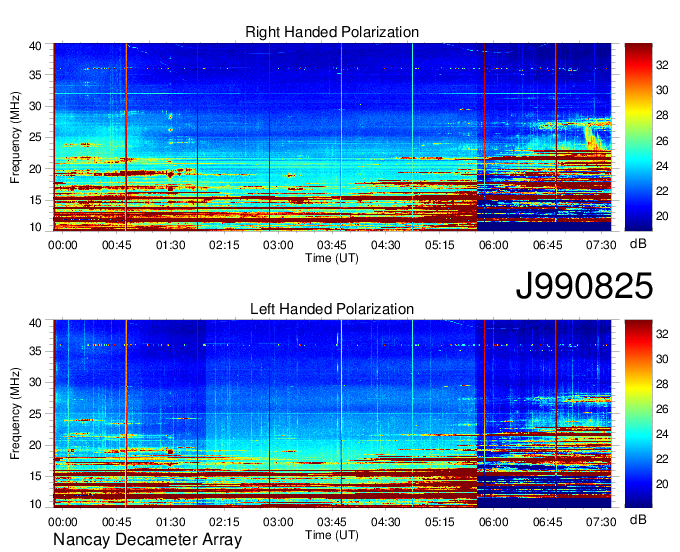Click 00:00 time tick under Right Handed plot
This screenshot has width=680, height=552.
pos(63,245)
